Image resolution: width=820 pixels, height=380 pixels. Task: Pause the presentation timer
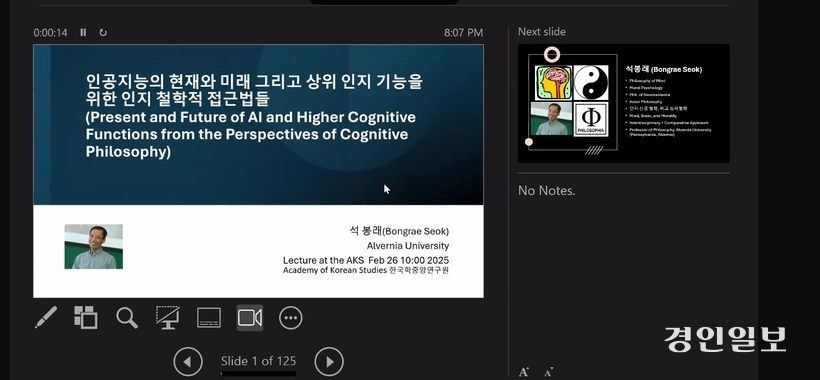coord(83,32)
